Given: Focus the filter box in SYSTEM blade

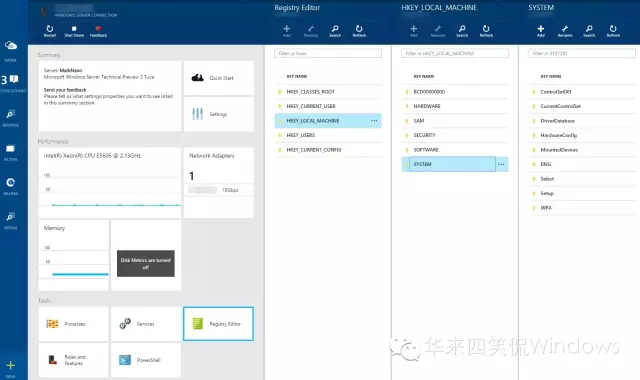Looking at the screenshot, I should (x=582, y=53).
